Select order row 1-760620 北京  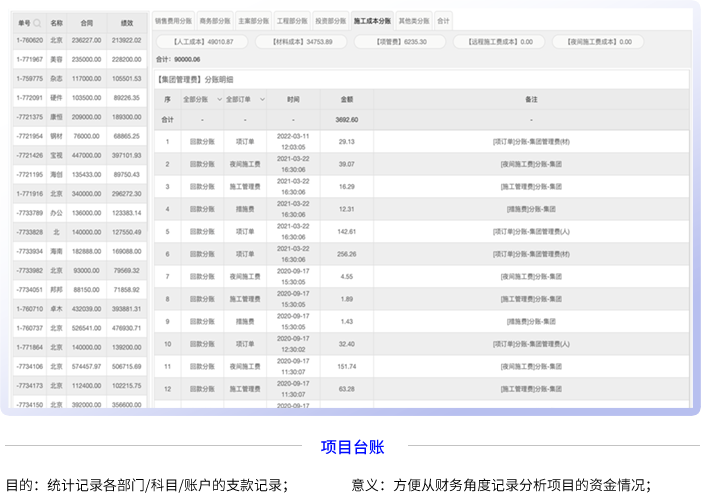(x=78, y=40)
